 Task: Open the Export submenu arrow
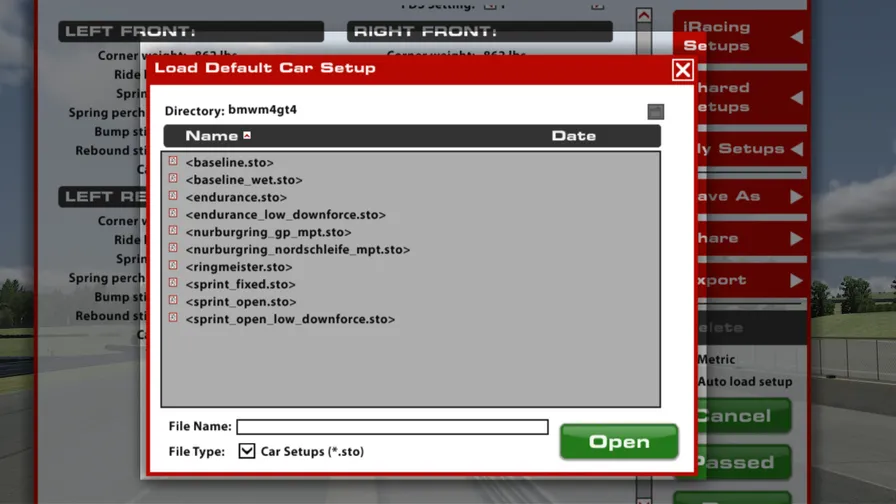click(x=797, y=280)
